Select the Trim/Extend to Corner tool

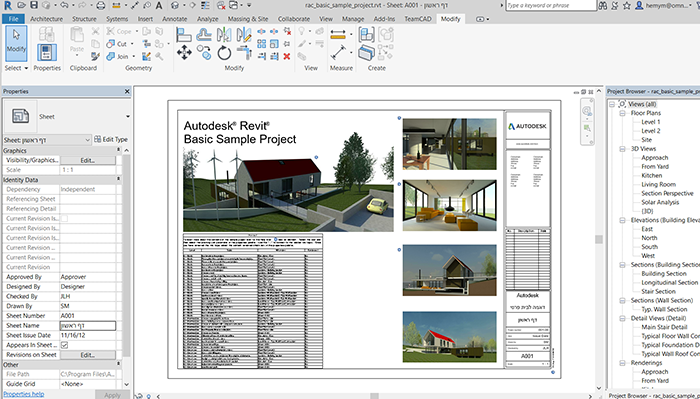[244, 53]
